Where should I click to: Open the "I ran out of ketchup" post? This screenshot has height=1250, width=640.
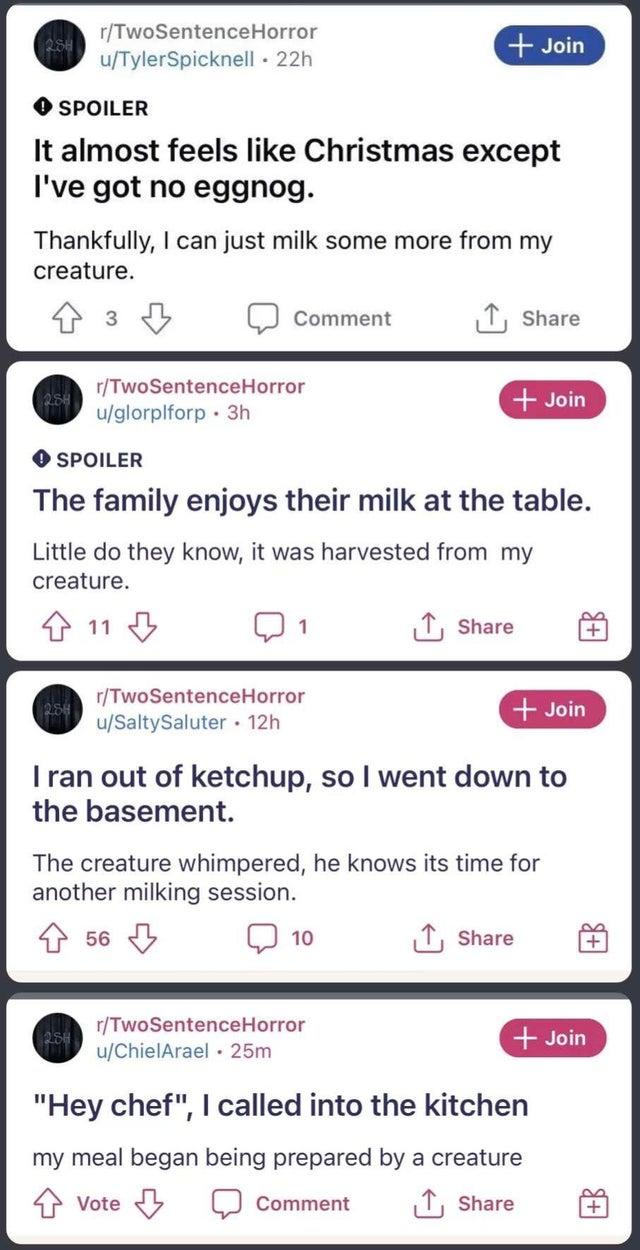click(x=299, y=793)
